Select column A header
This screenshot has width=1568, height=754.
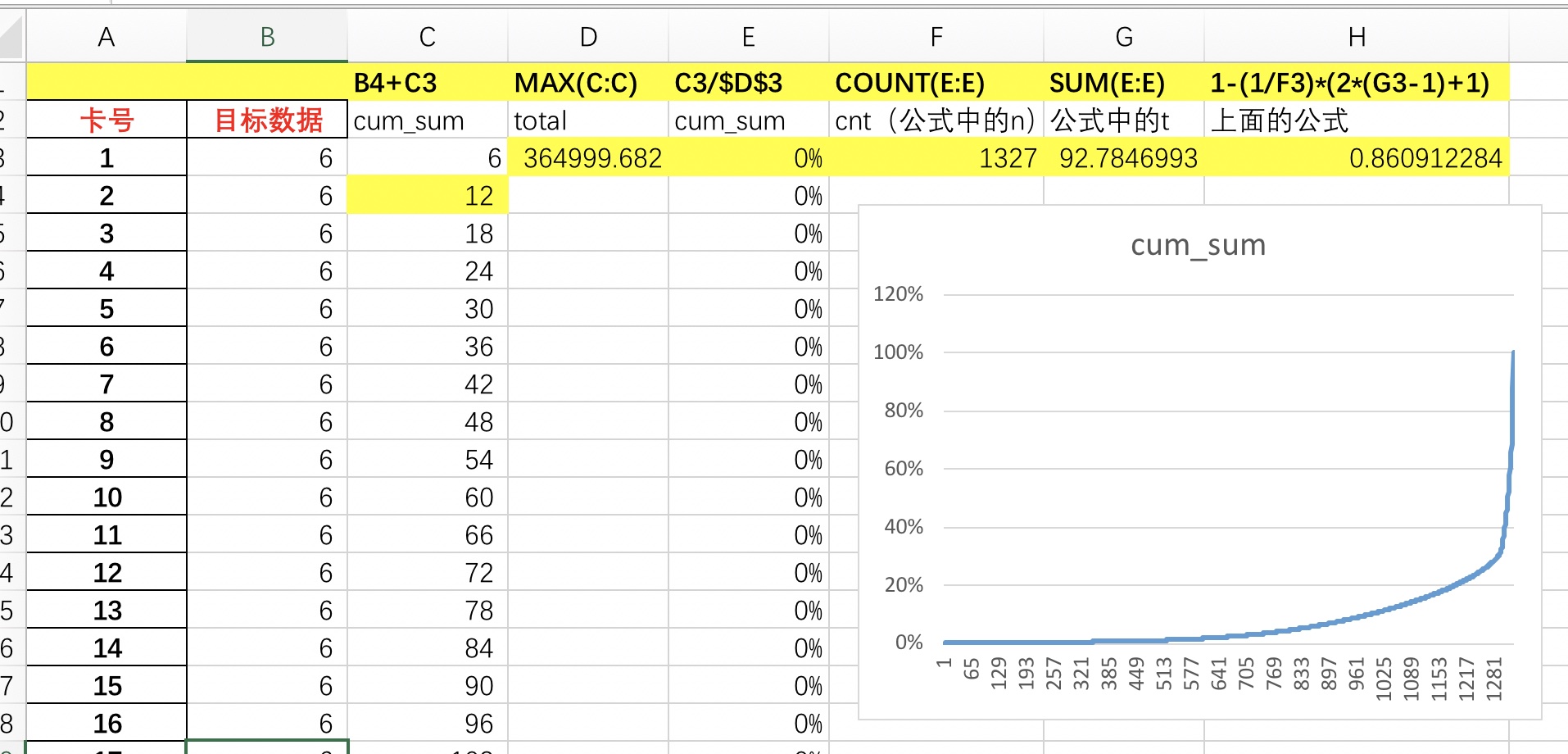tap(106, 37)
